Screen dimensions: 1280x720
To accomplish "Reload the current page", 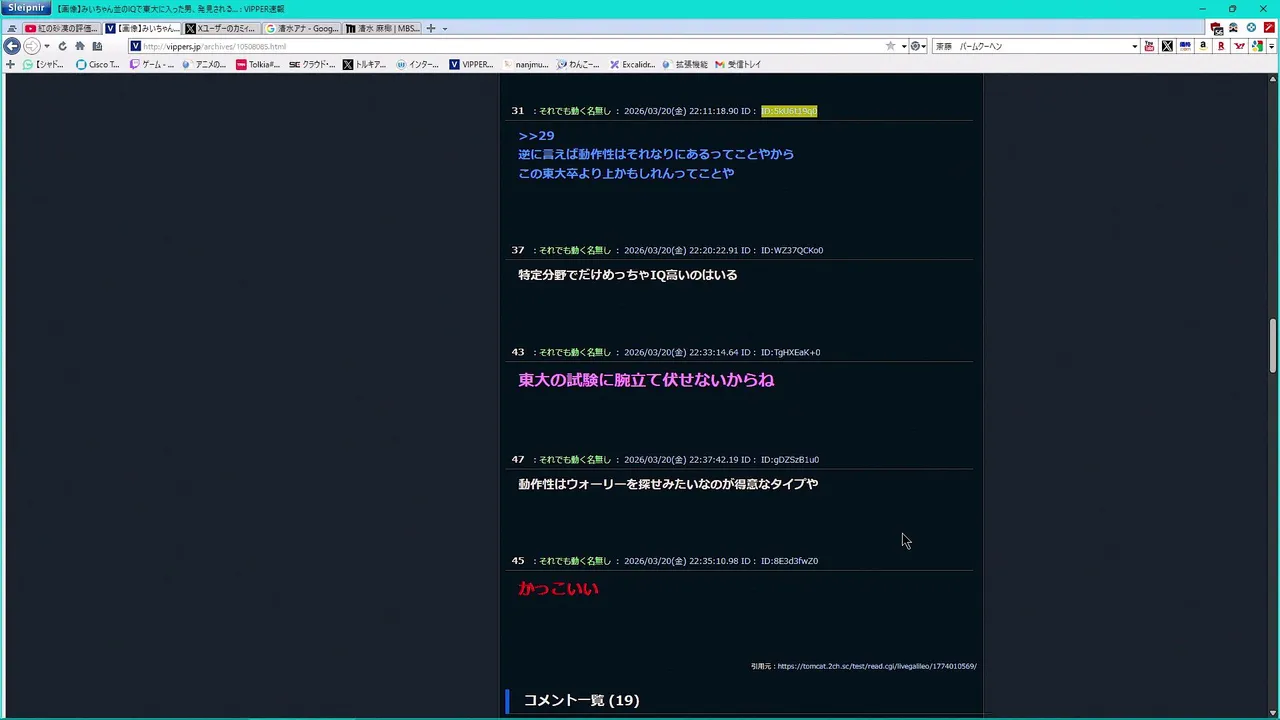I will pos(62,46).
